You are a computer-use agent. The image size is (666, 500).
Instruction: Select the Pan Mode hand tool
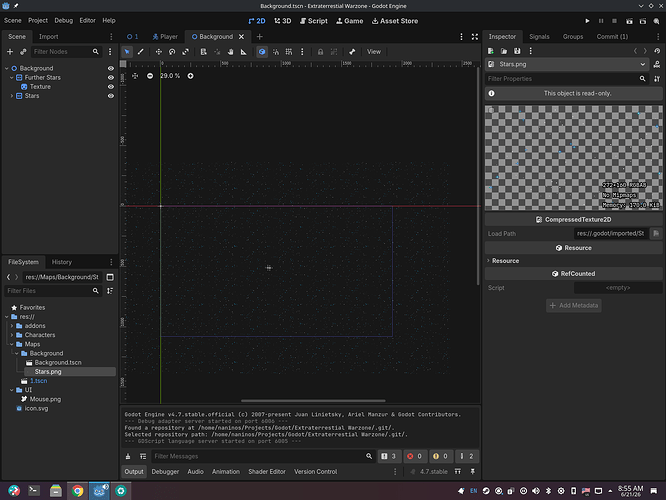(x=230, y=52)
